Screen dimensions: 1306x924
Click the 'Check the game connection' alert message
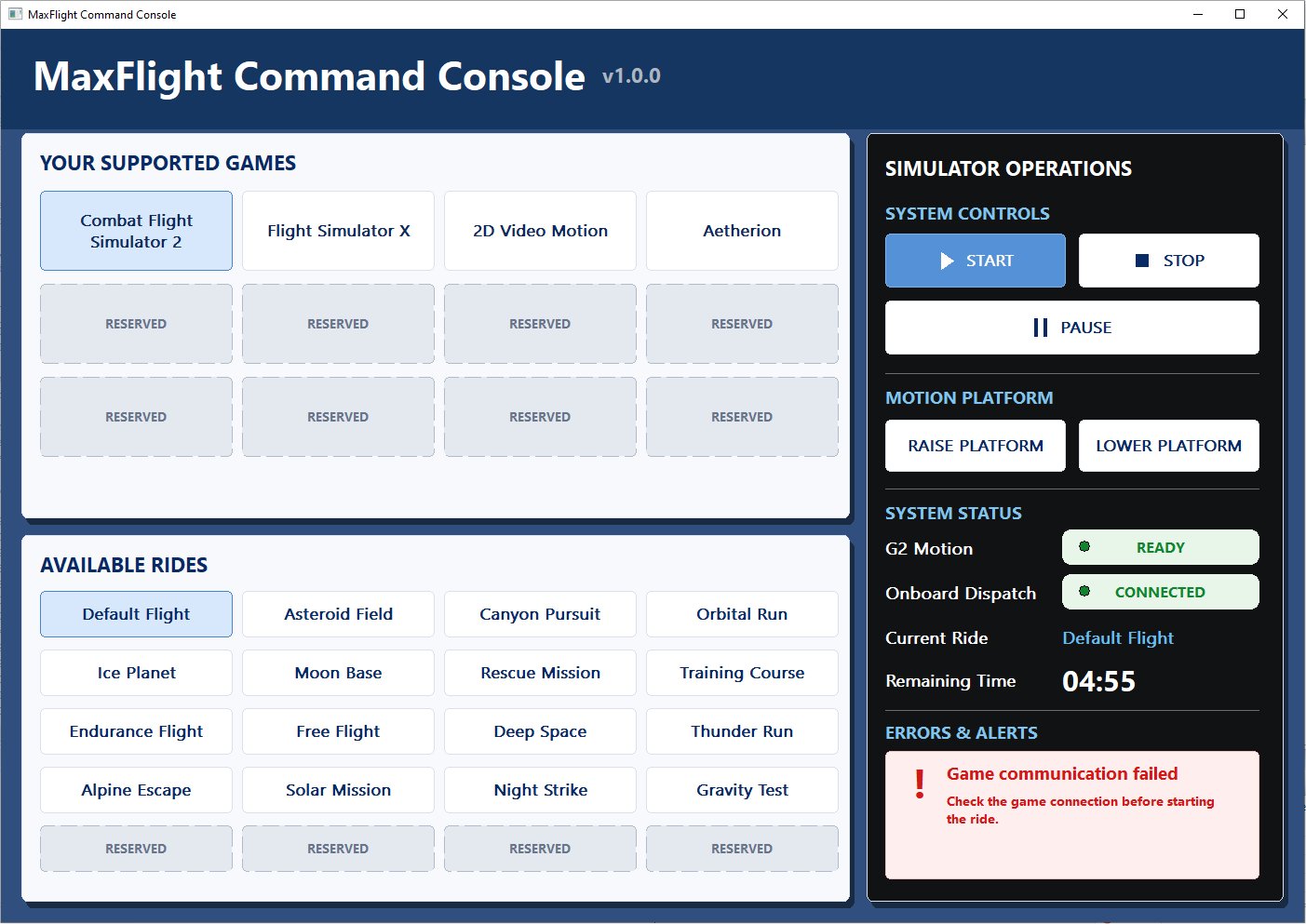(x=1080, y=810)
